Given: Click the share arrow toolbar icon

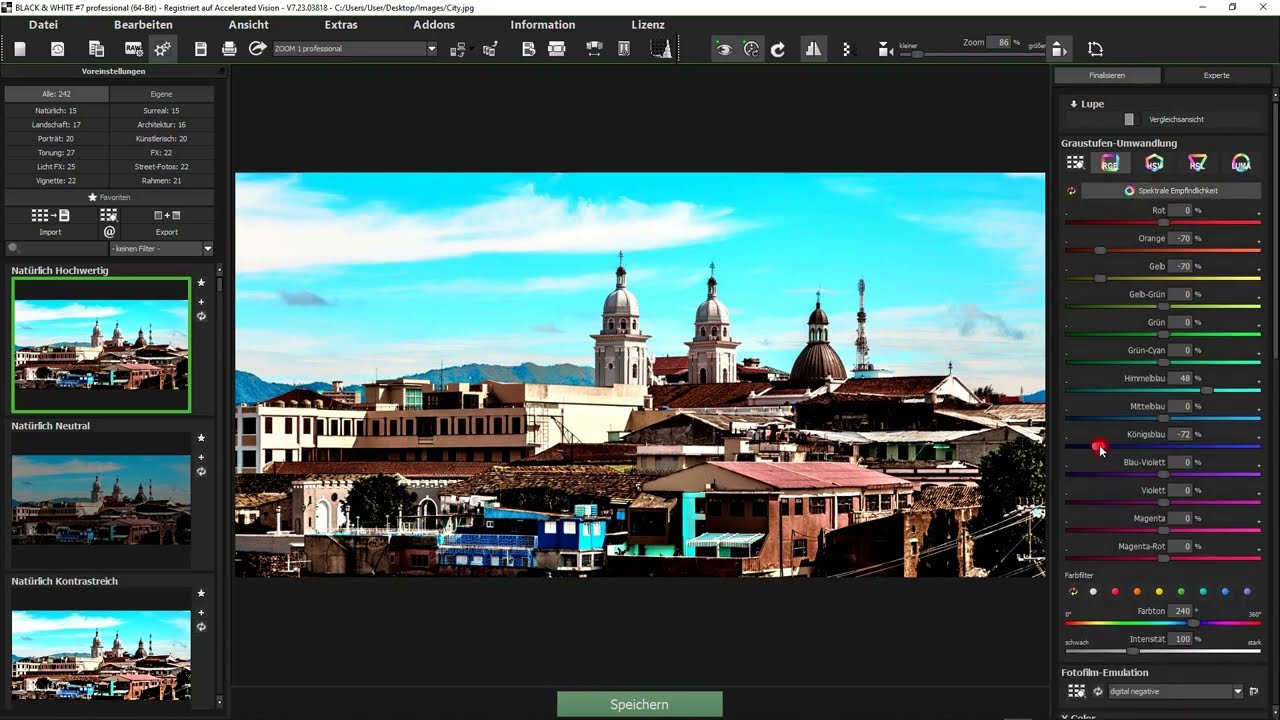Looking at the screenshot, I should point(257,49).
